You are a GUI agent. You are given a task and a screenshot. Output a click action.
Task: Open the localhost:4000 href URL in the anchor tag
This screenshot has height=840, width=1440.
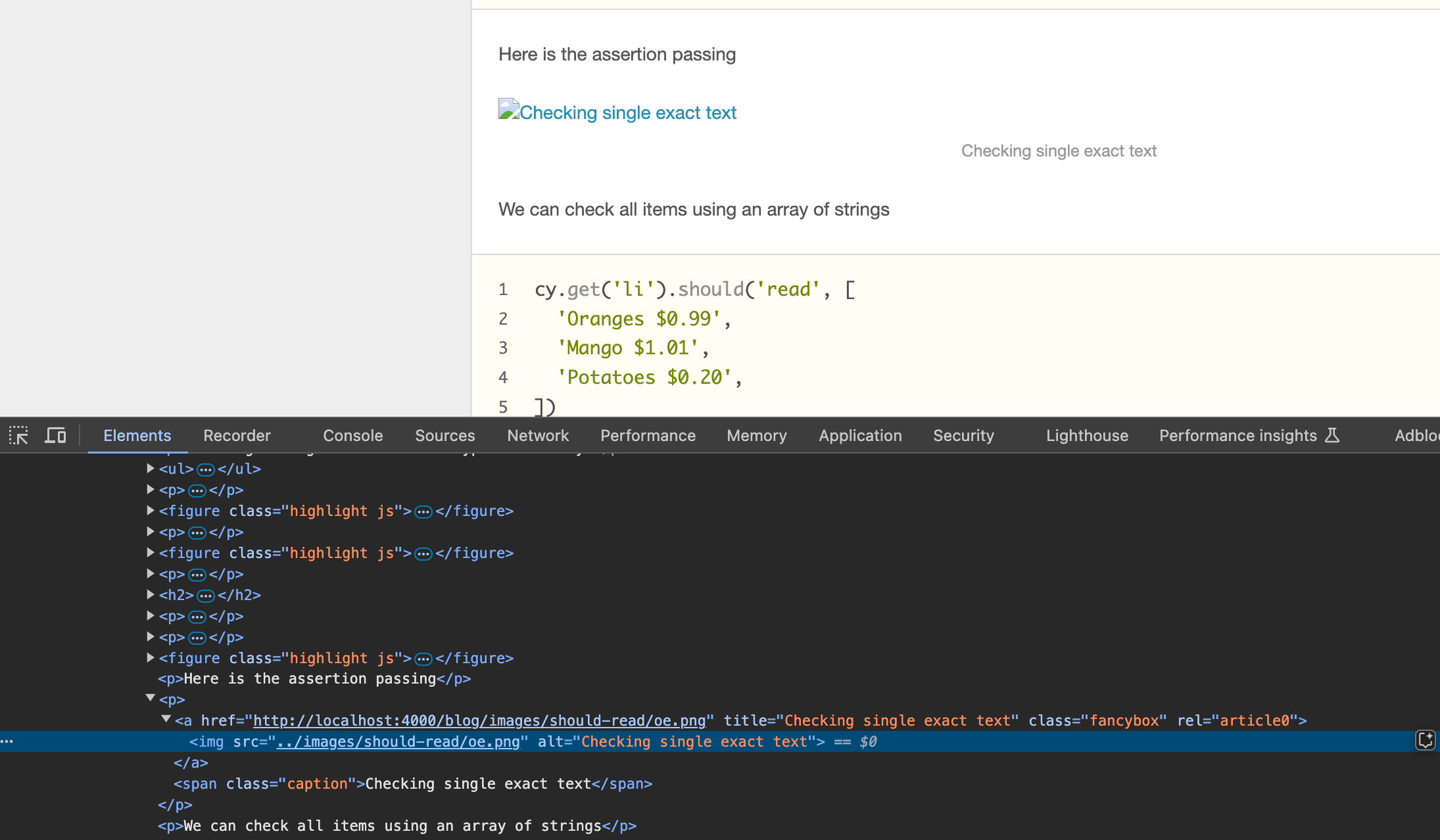(479, 720)
